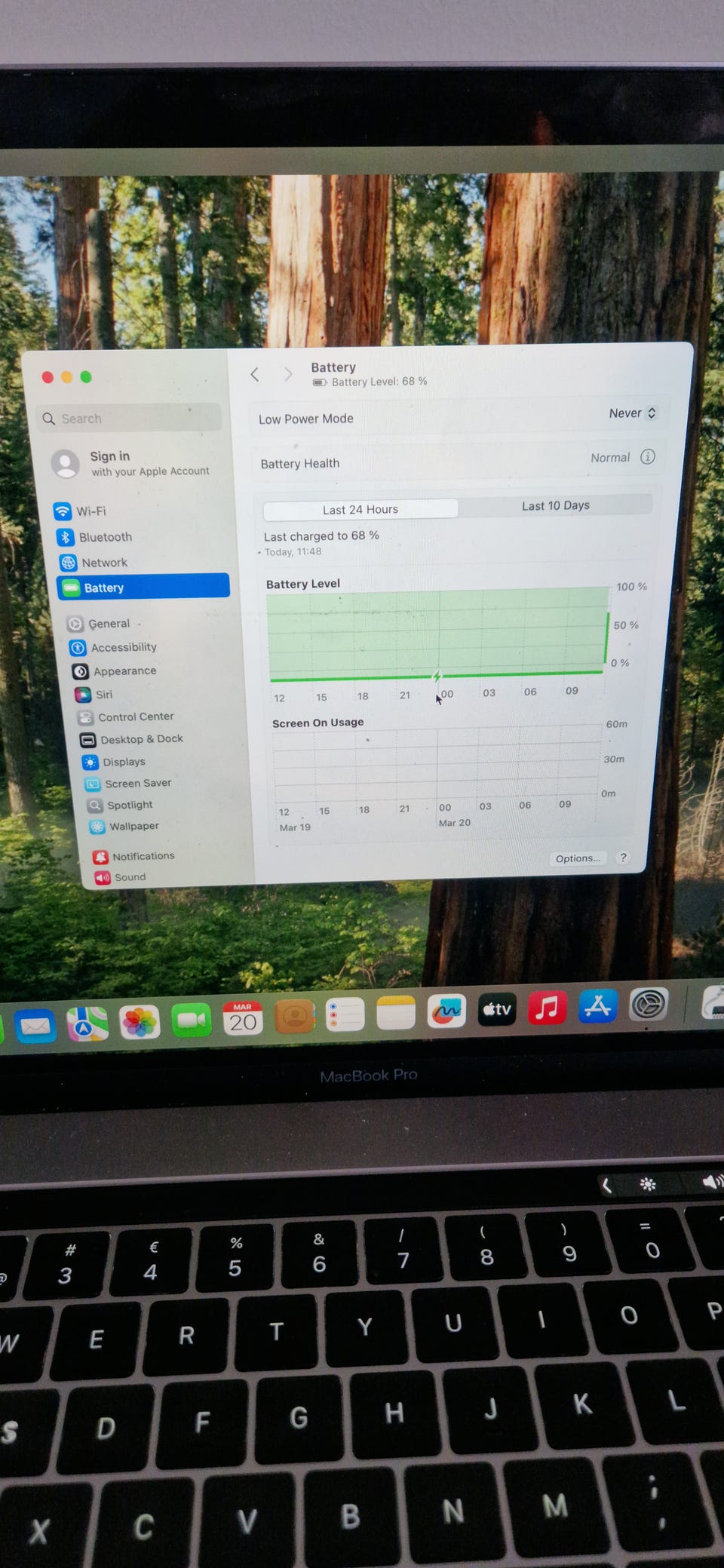Open Apple TV from the Dock
Image resolution: width=724 pixels, height=1568 pixels.
[x=497, y=1009]
